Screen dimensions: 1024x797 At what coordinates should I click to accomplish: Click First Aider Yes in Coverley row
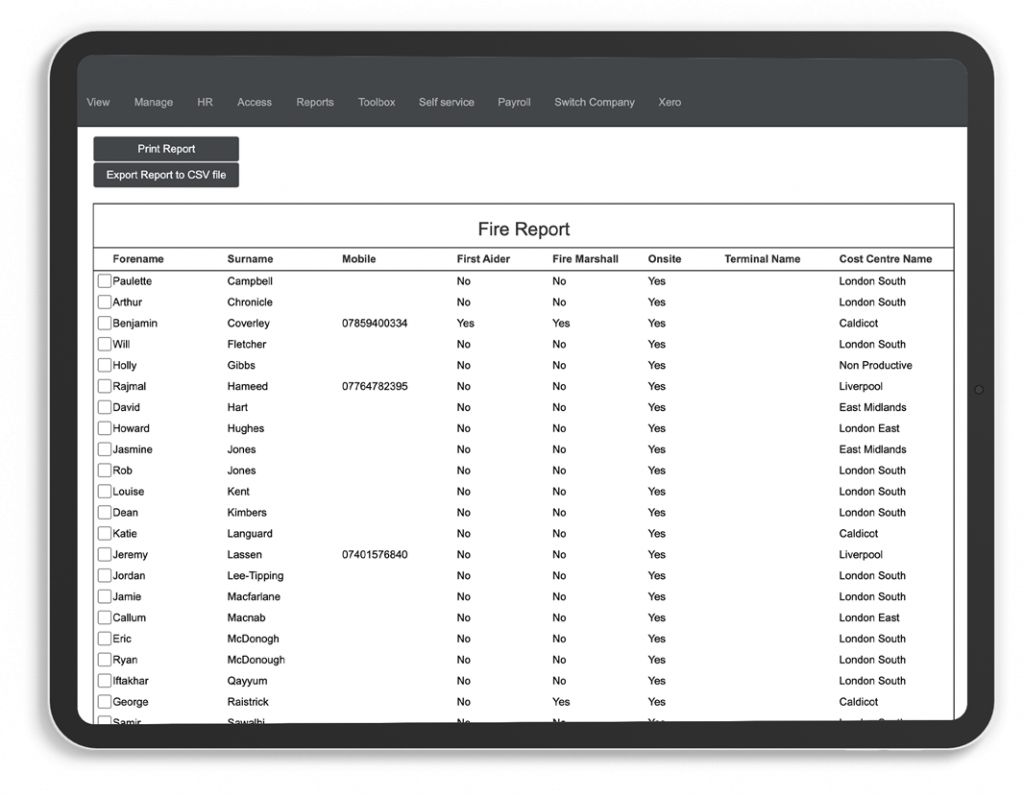[466, 323]
